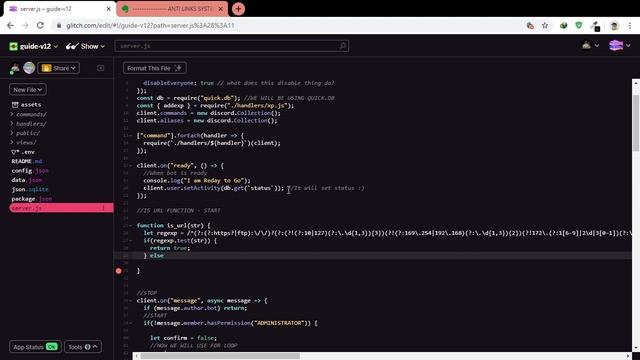640x360 pixels.
Task: Open the New File dropdown
Action: pyautogui.click(x=28, y=89)
